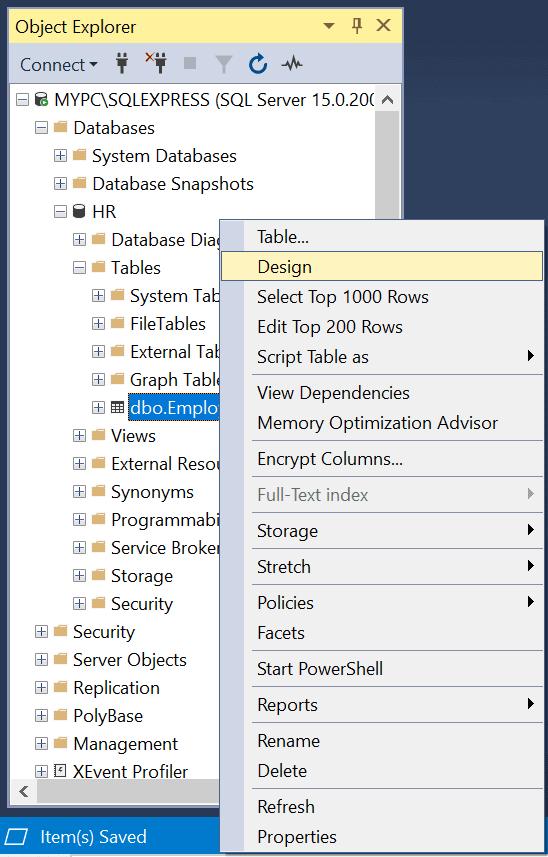The height and width of the screenshot is (857, 548).
Task: Choose Facets from the context menu
Action: pos(382,633)
